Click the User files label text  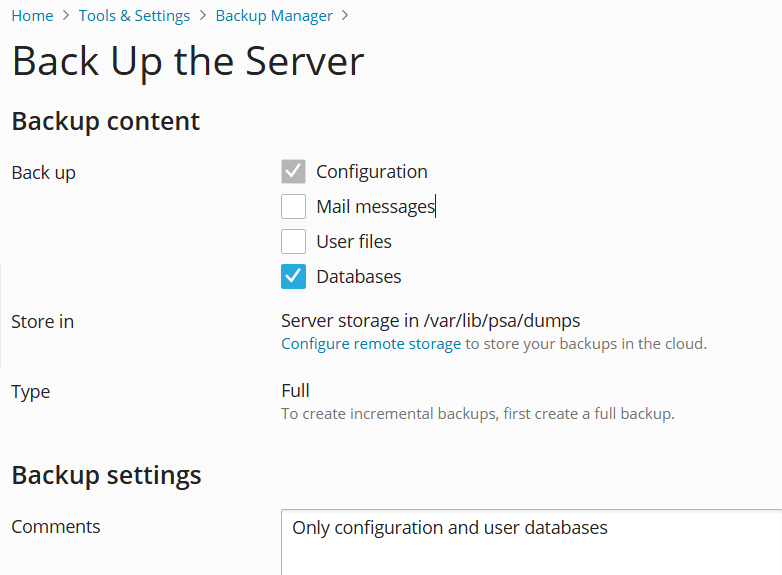pyautogui.click(x=354, y=241)
